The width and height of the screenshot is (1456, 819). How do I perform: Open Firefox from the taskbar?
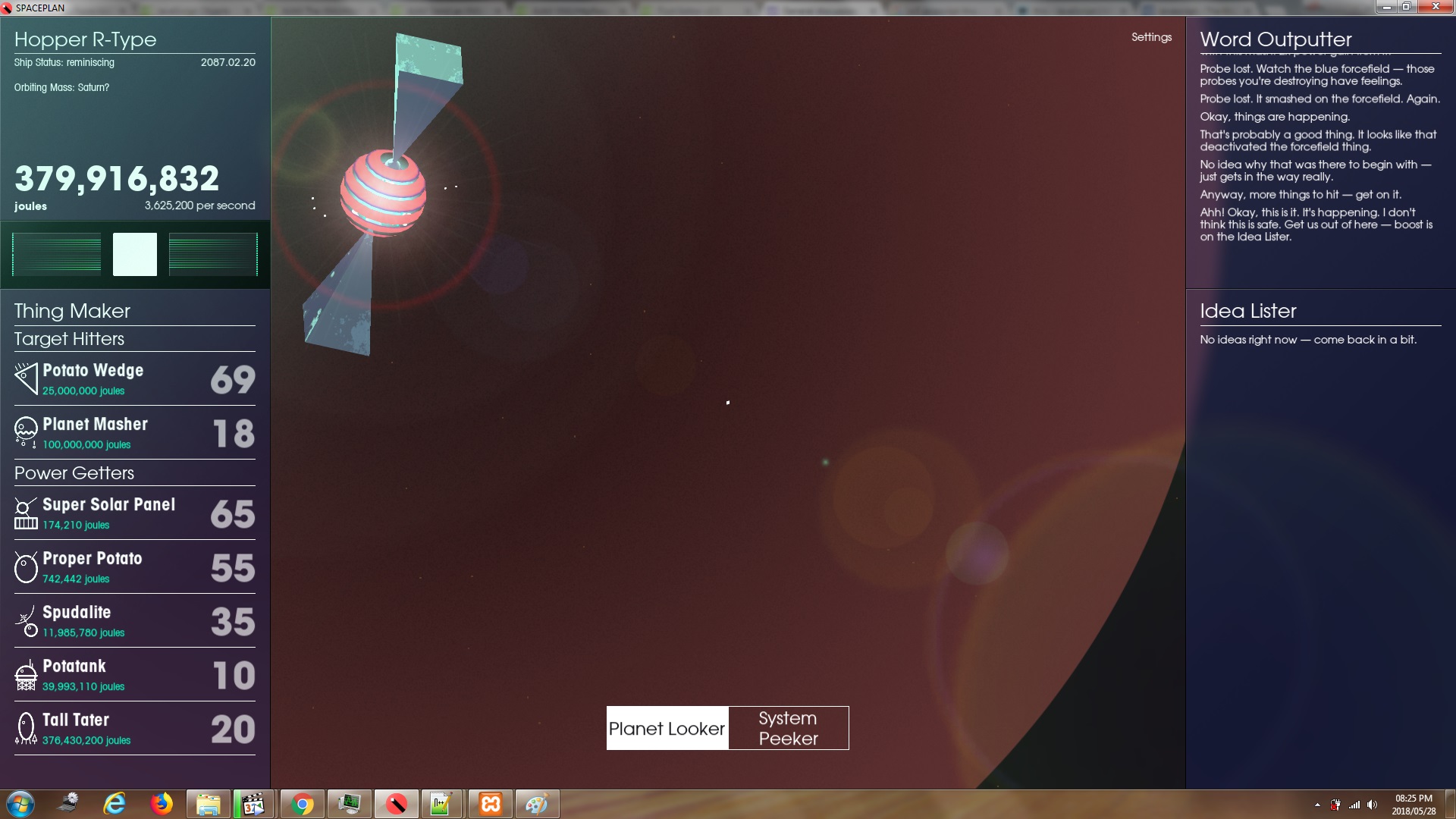pyautogui.click(x=161, y=804)
